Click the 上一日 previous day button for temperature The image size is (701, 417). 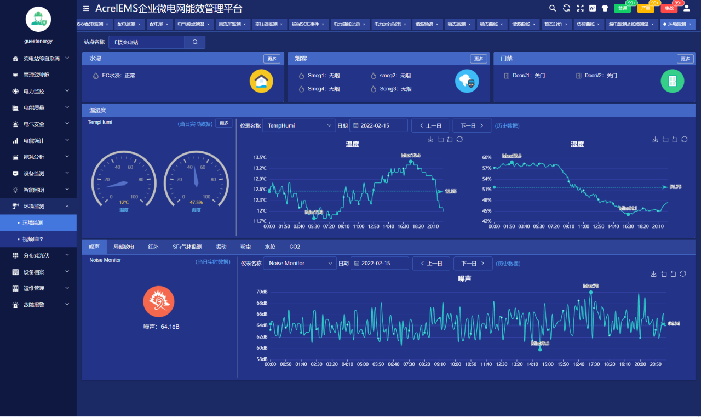tap(429, 126)
